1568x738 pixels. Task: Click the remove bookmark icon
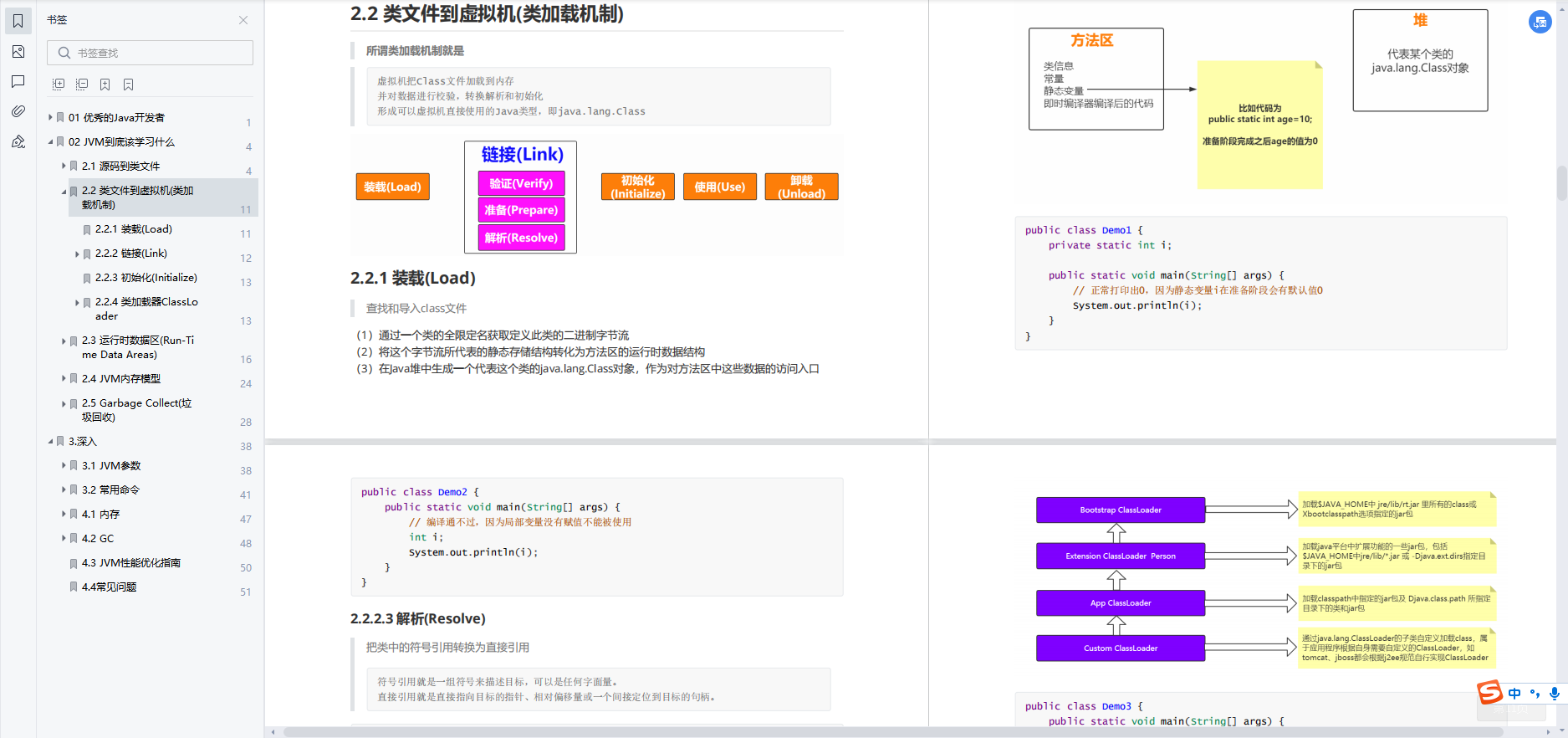click(129, 85)
